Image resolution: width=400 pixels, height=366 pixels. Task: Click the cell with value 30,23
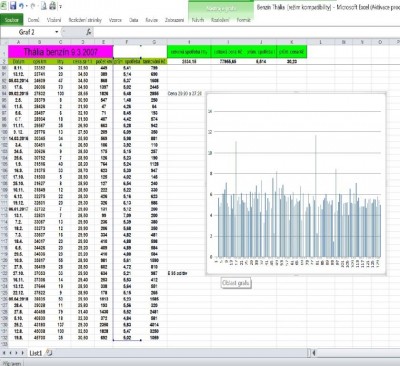tap(292, 62)
